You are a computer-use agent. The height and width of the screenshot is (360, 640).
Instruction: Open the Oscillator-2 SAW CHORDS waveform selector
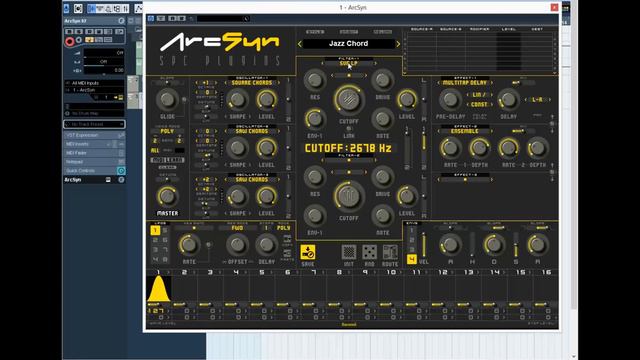[251, 131]
